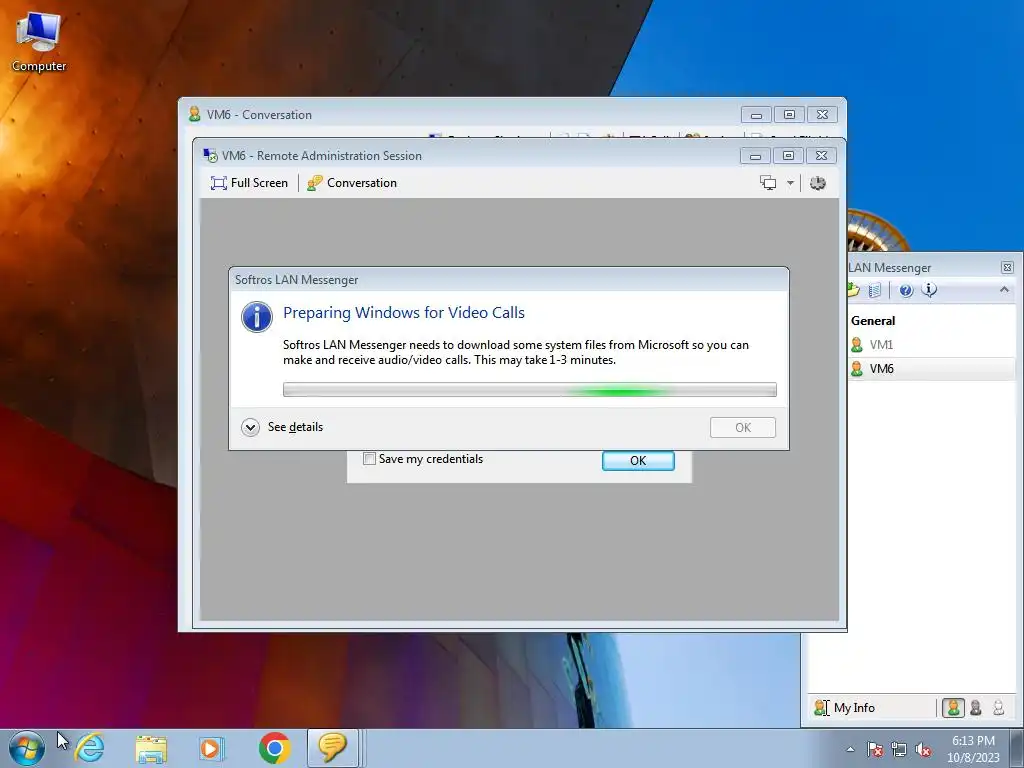Click the video calls download progress bar
1024x768 pixels.
[x=530, y=390]
